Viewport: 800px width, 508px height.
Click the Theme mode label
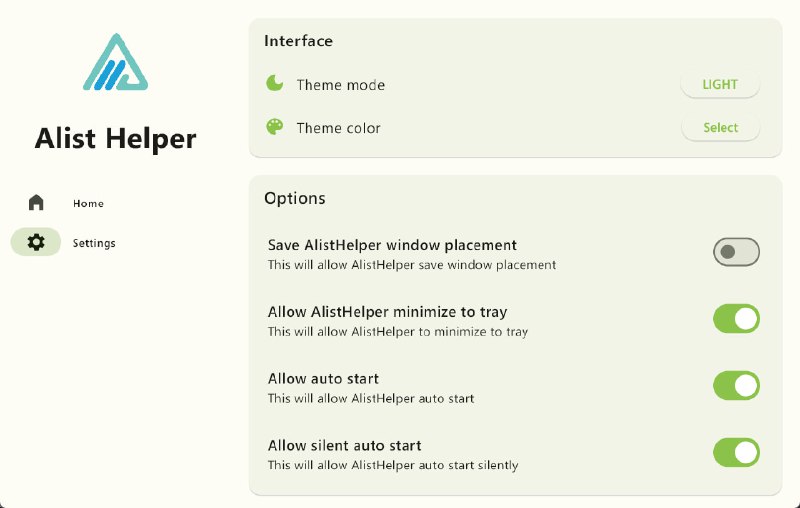[340, 85]
